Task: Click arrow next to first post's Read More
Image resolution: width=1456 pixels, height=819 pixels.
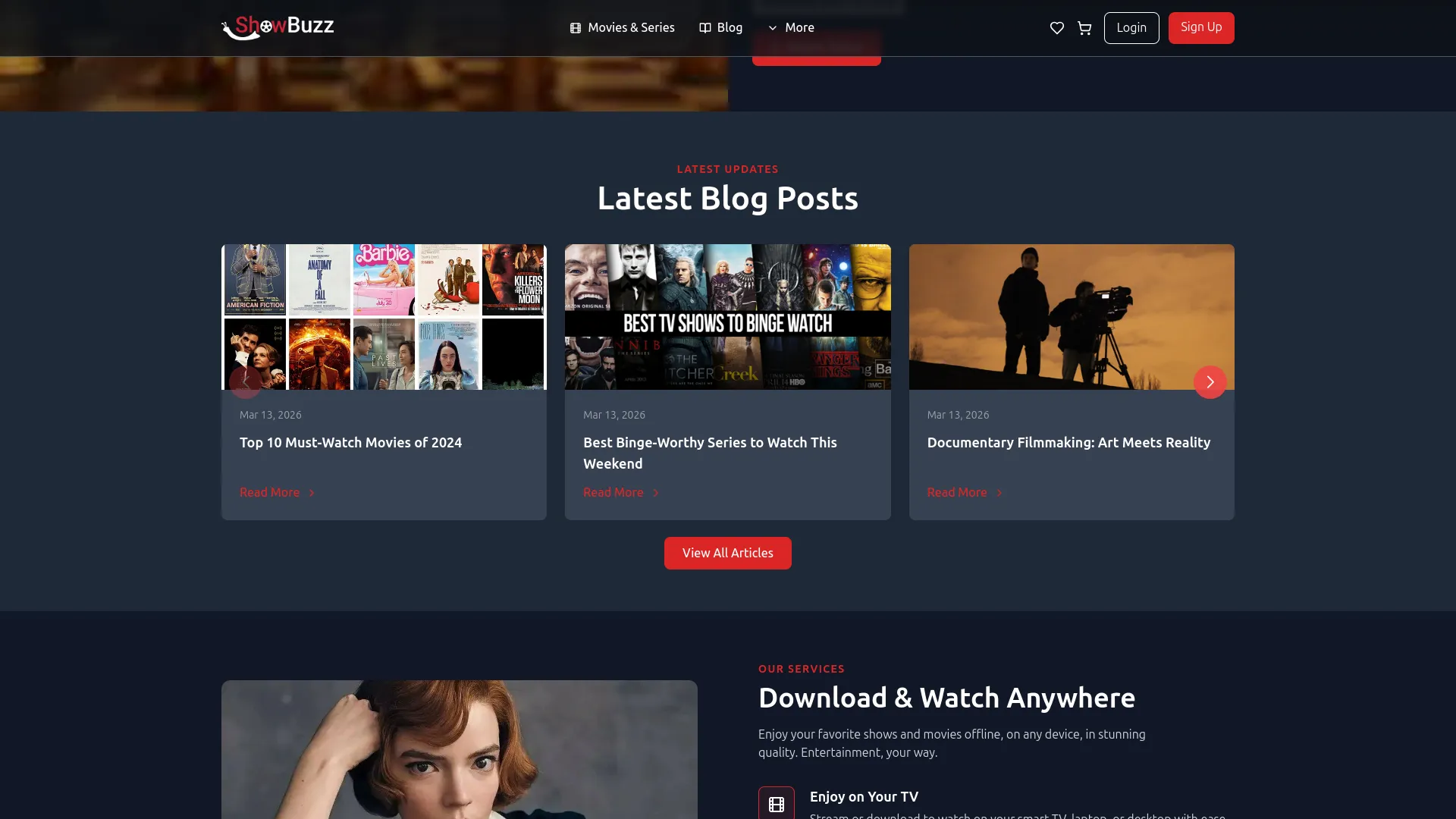Action: click(312, 493)
